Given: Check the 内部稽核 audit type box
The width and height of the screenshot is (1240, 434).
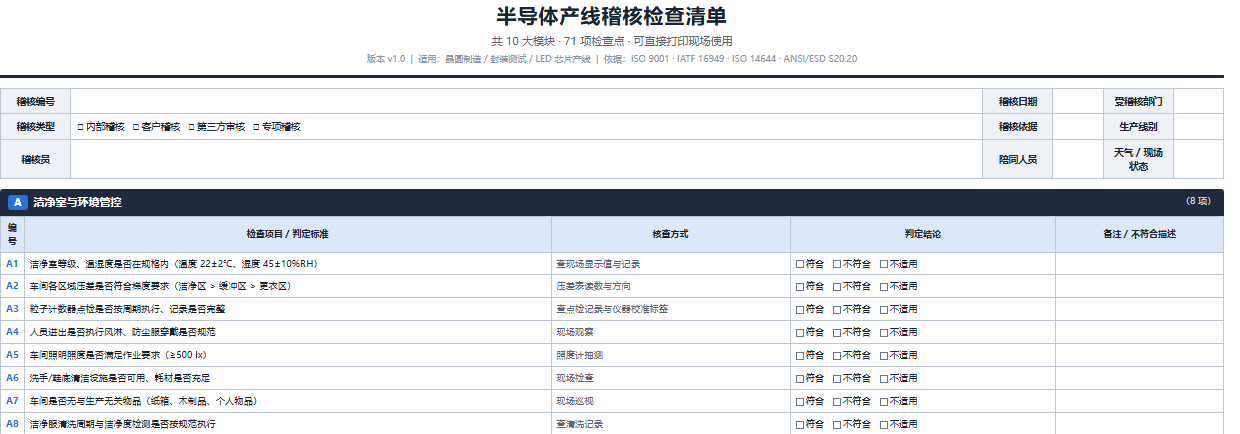Looking at the screenshot, I should point(80,127).
